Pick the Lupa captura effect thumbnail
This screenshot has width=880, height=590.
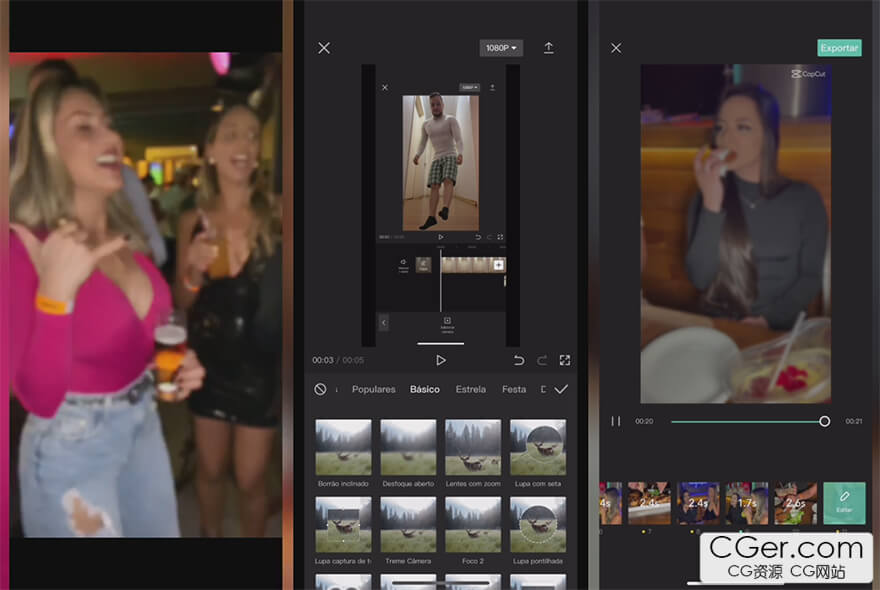tap(343, 525)
